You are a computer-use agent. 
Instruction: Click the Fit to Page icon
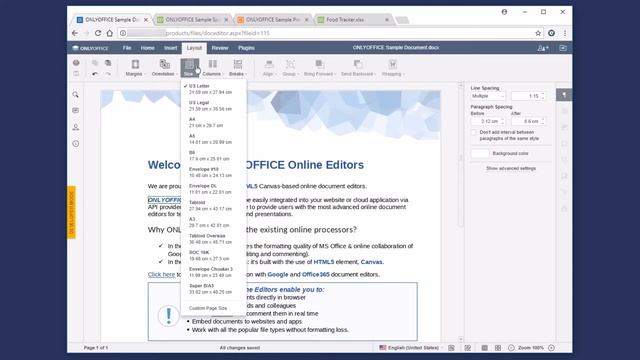(x=484, y=348)
